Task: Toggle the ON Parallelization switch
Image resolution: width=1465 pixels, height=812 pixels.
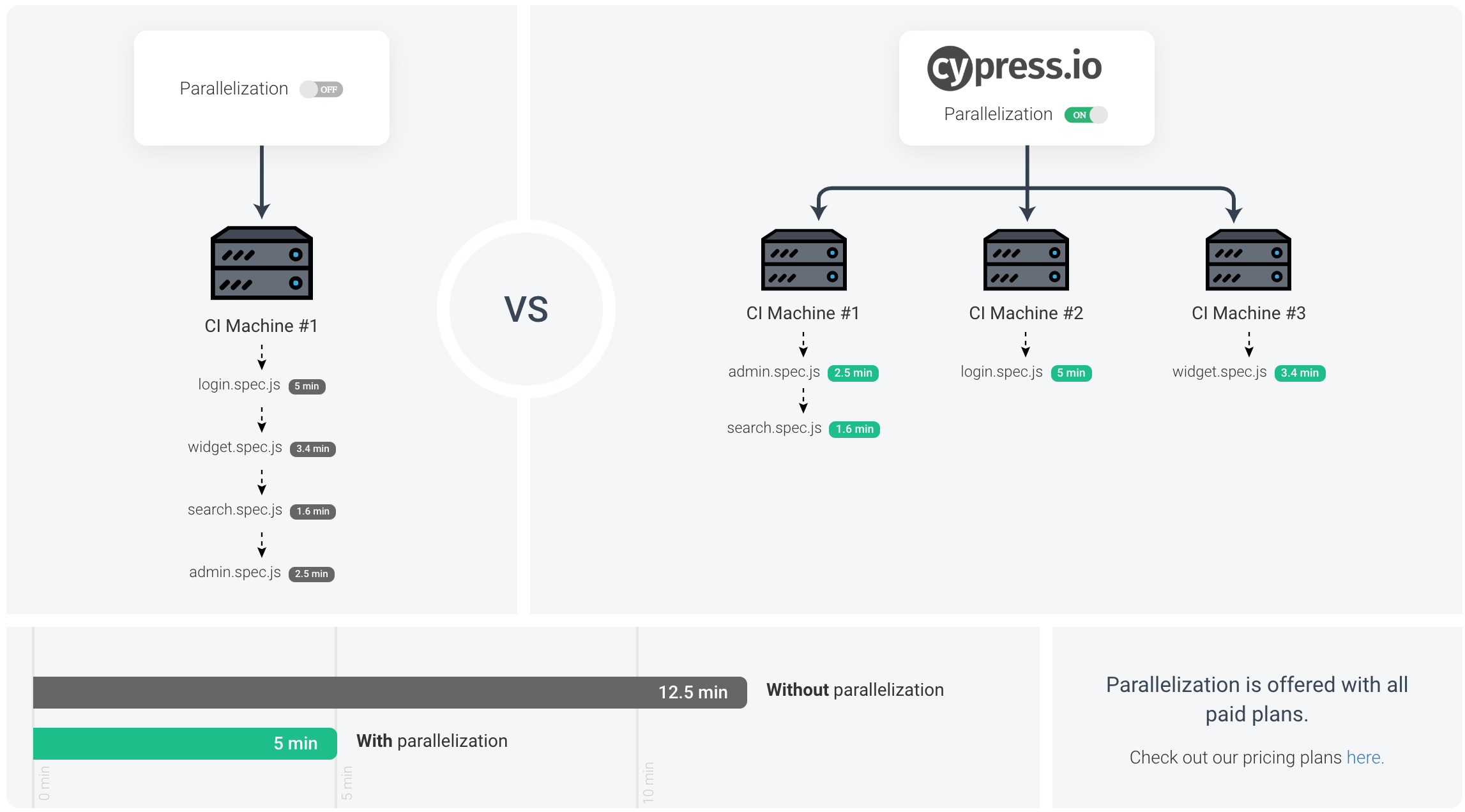Action: [x=1086, y=115]
